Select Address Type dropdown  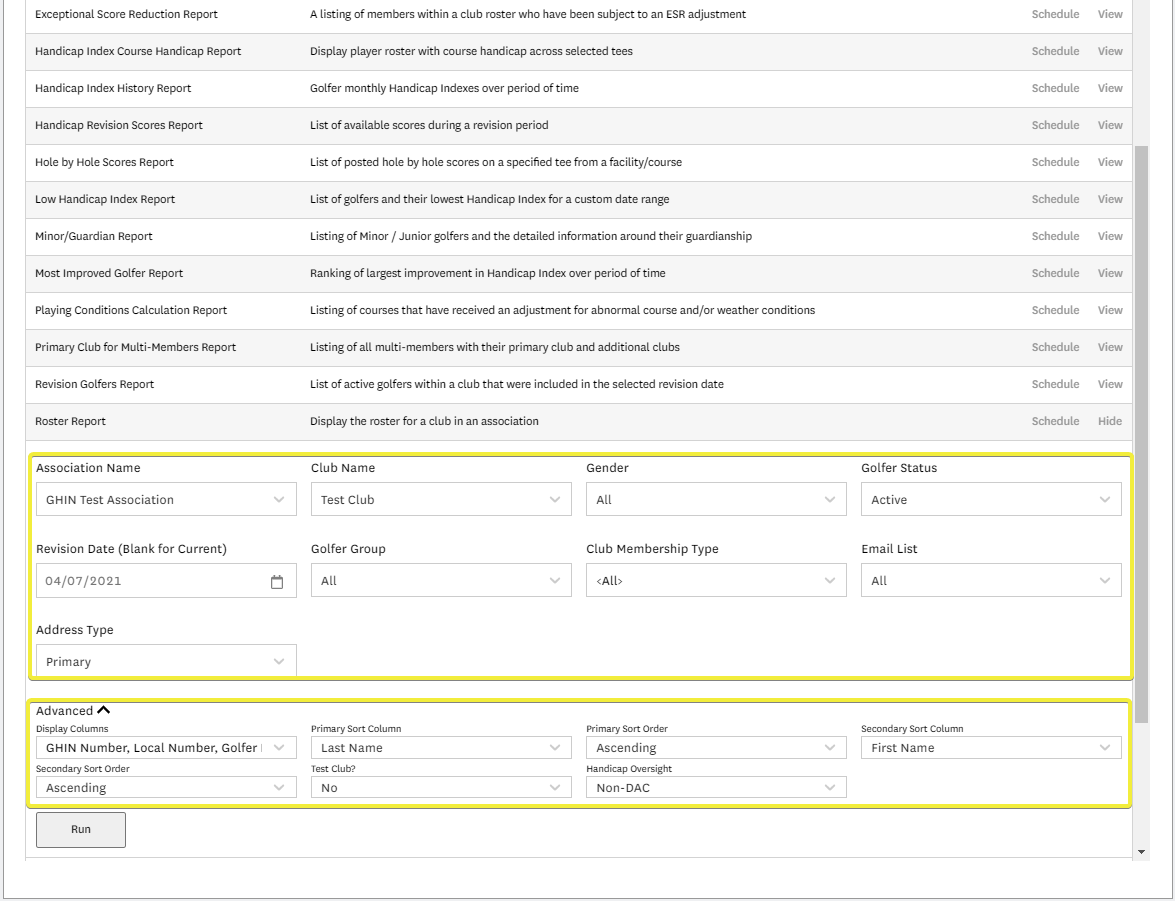coord(166,662)
